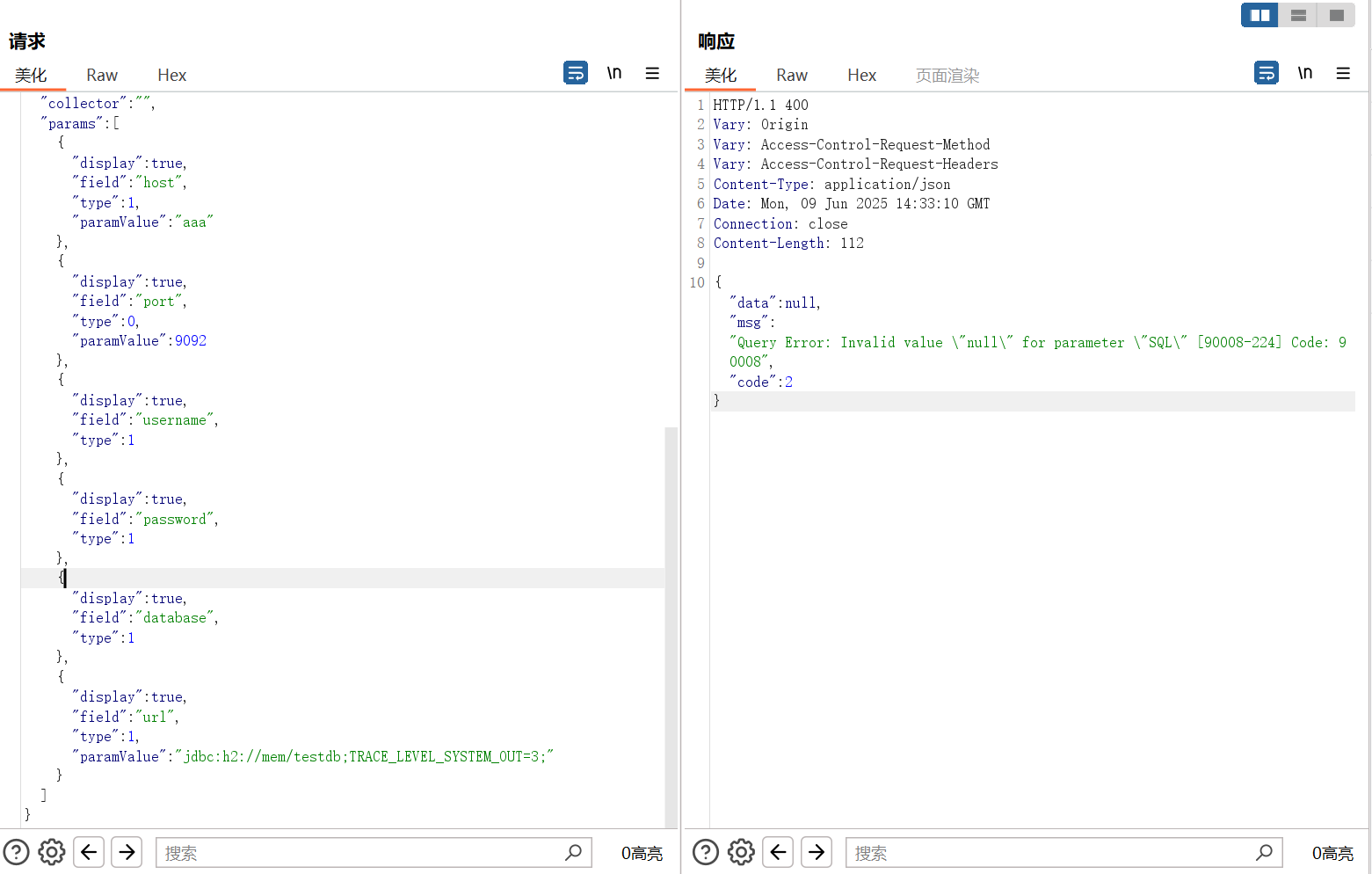Go to next match in response search
This screenshot has height=874, width=1372.
[817, 852]
